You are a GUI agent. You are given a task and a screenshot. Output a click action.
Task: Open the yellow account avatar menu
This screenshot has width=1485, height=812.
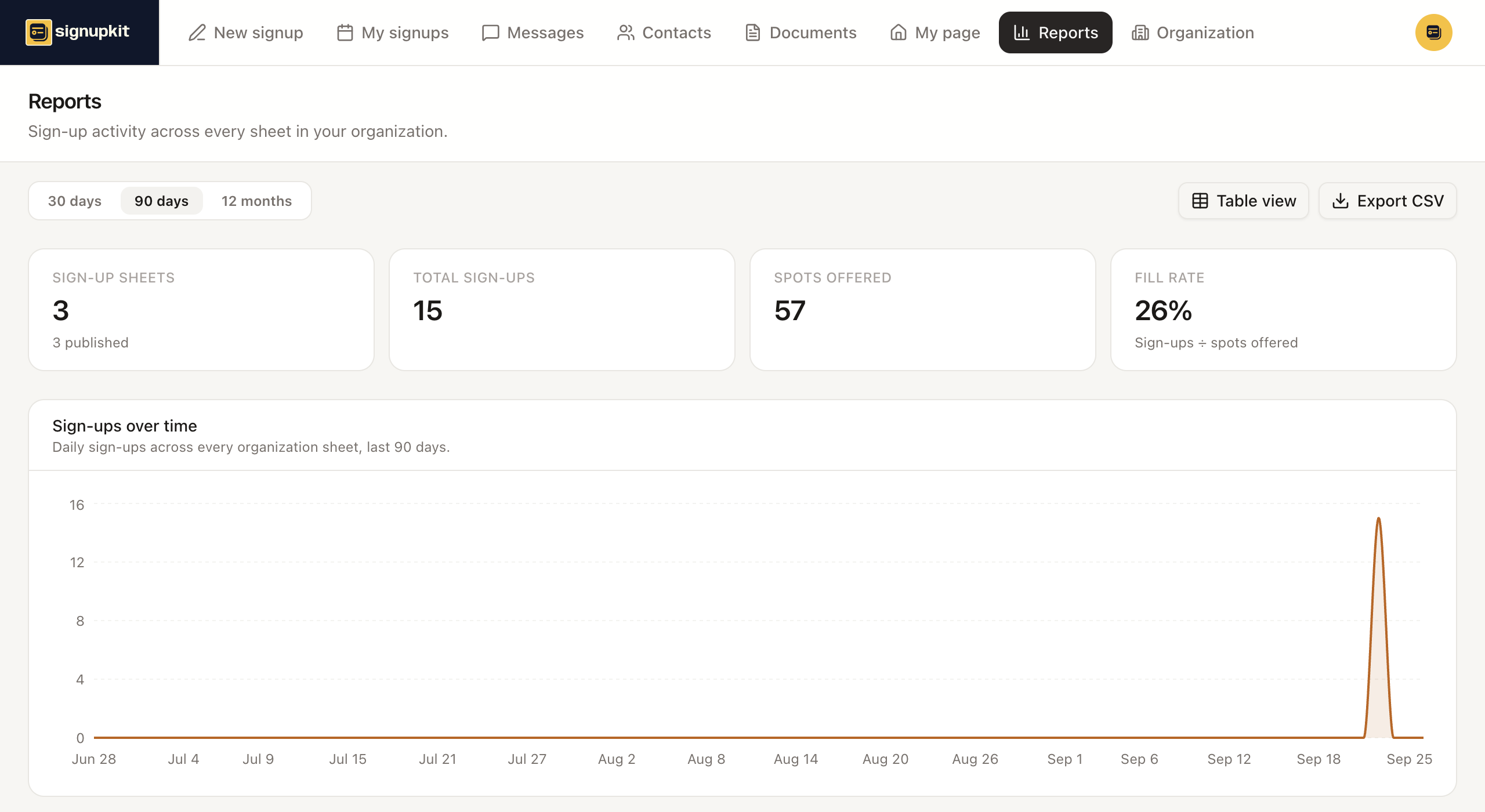[1433, 32]
